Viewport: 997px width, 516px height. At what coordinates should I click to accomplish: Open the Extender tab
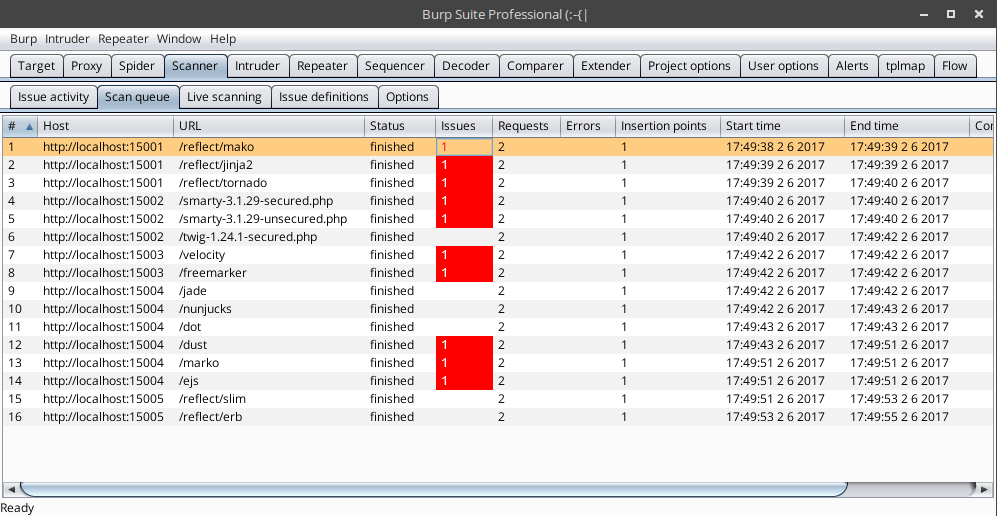(605, 66)
